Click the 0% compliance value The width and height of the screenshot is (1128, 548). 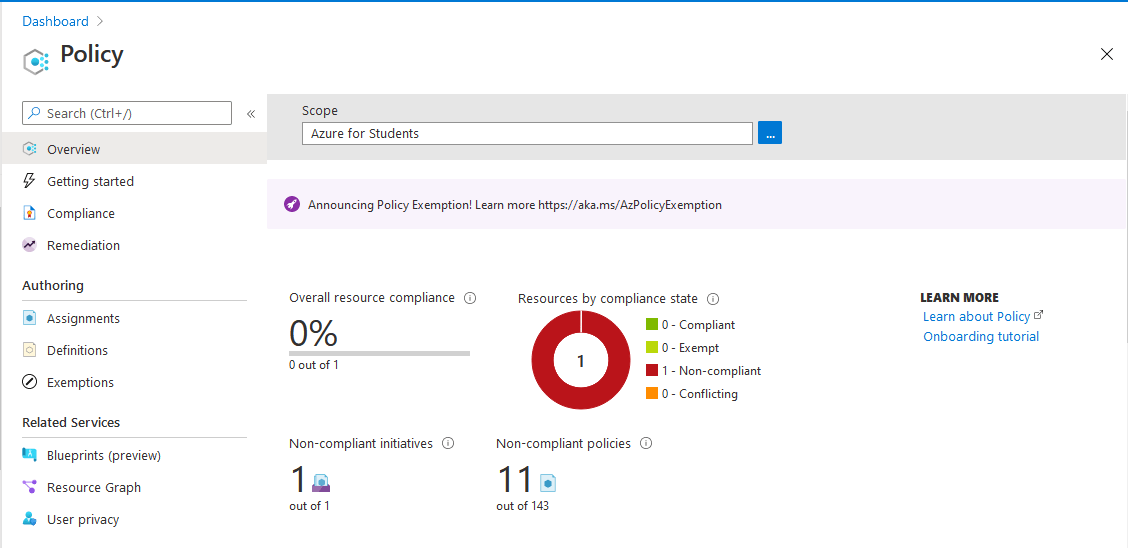(313, 333)
